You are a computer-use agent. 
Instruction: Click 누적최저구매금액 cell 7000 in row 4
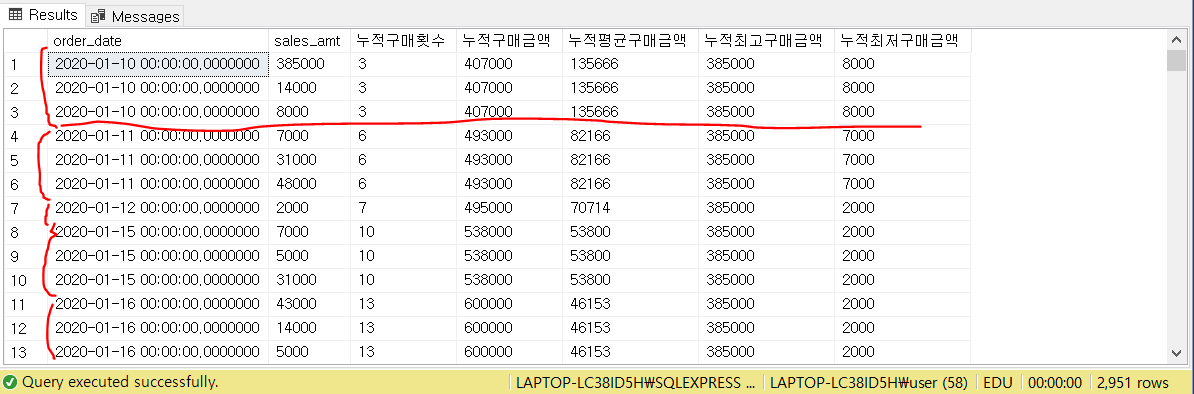[902, 136]
